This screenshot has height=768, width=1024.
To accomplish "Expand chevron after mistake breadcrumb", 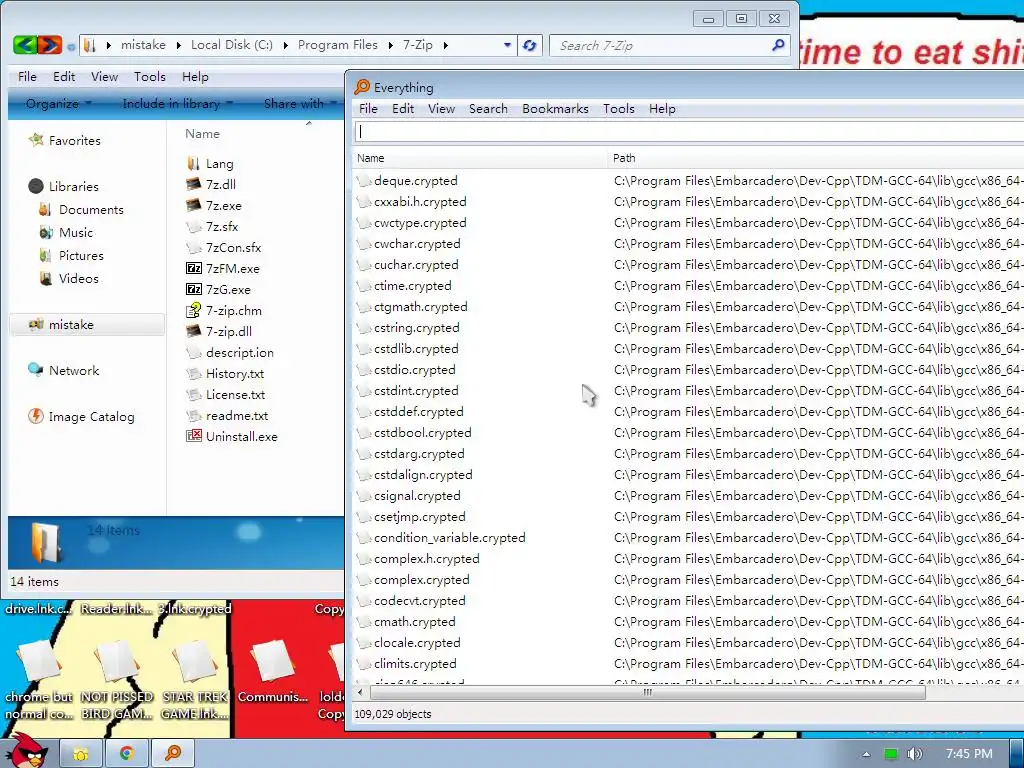I will 178,45.
